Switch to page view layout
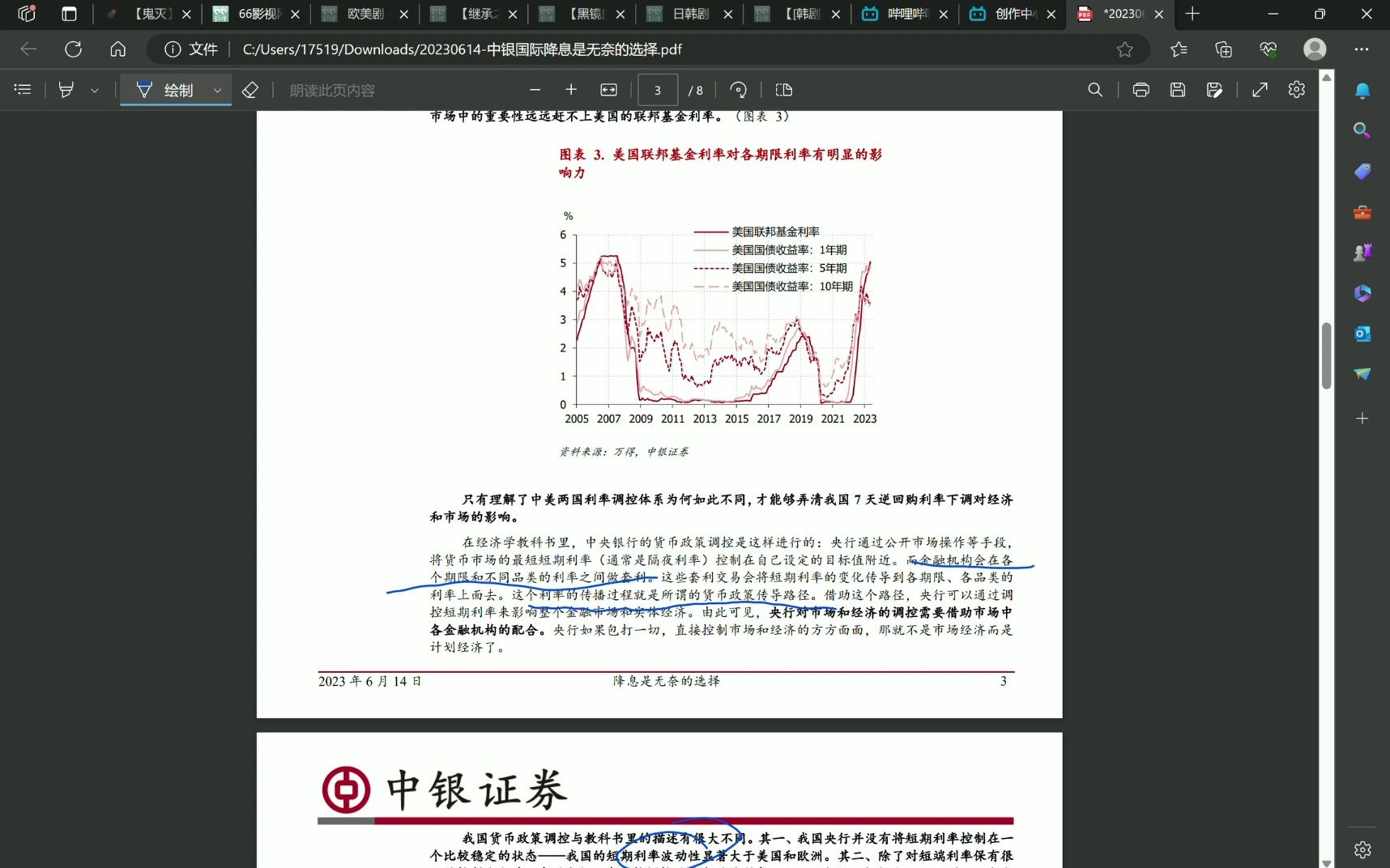Viewport: 1390px width, 868px height. pos(783,90)
